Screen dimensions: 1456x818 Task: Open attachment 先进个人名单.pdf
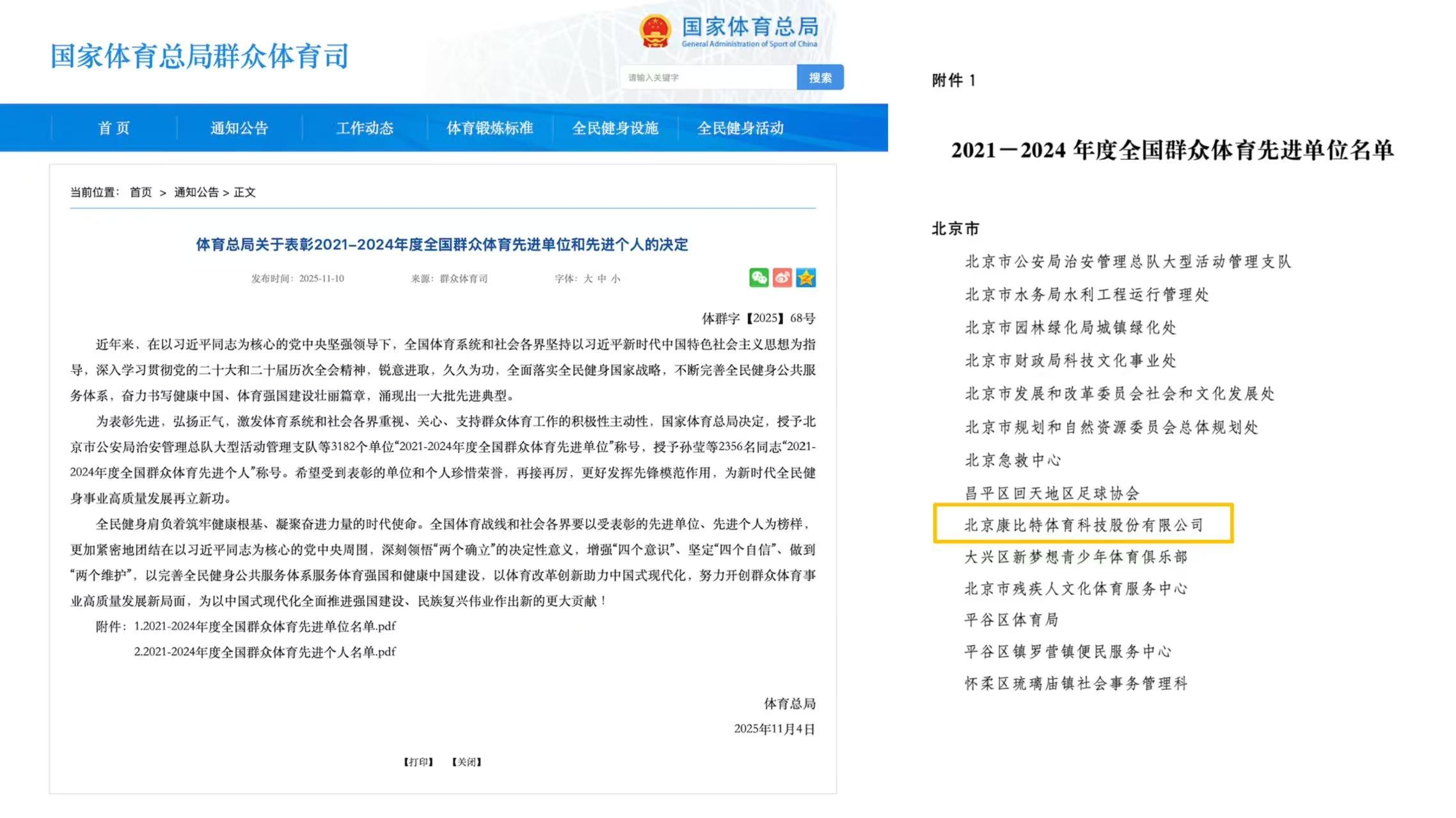pos(265,652)
